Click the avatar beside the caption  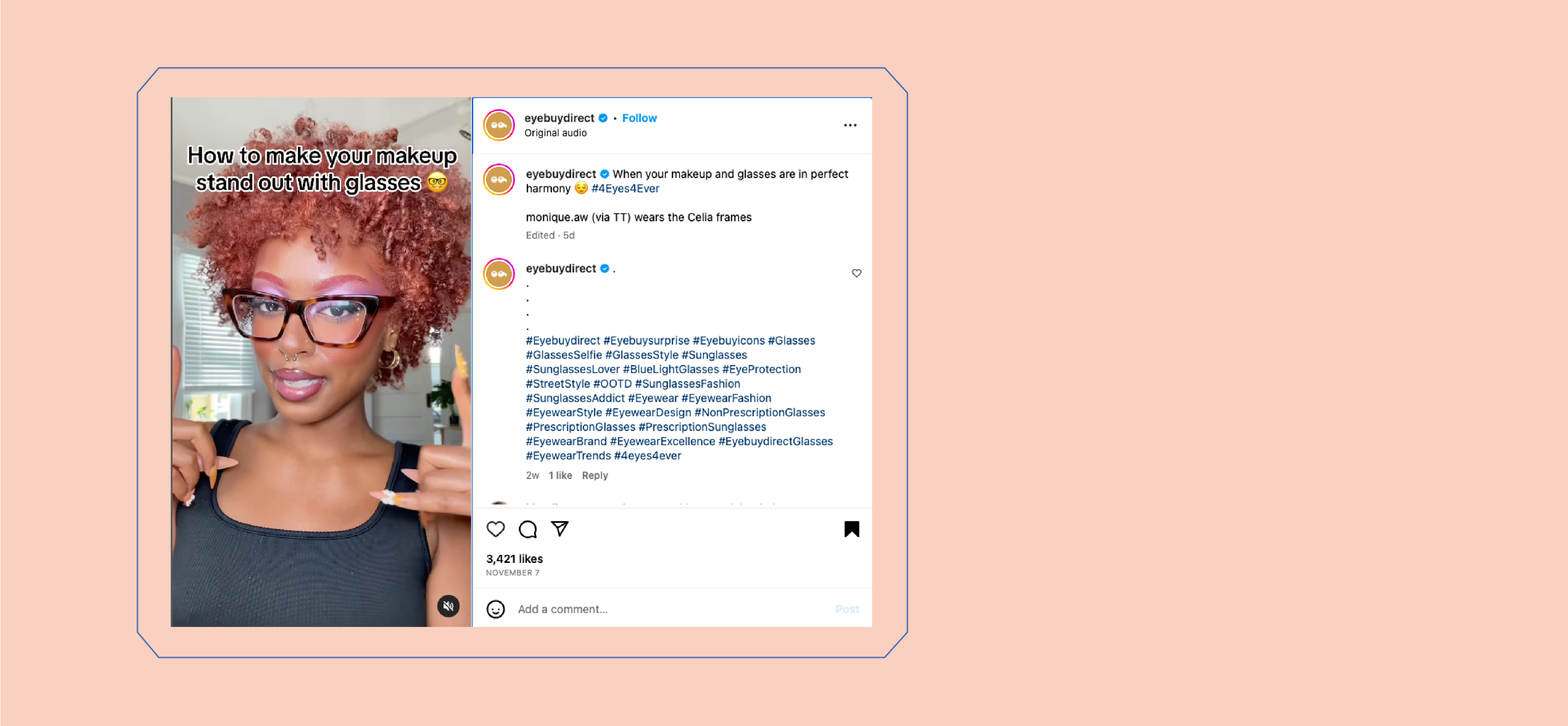pos(499,180)
